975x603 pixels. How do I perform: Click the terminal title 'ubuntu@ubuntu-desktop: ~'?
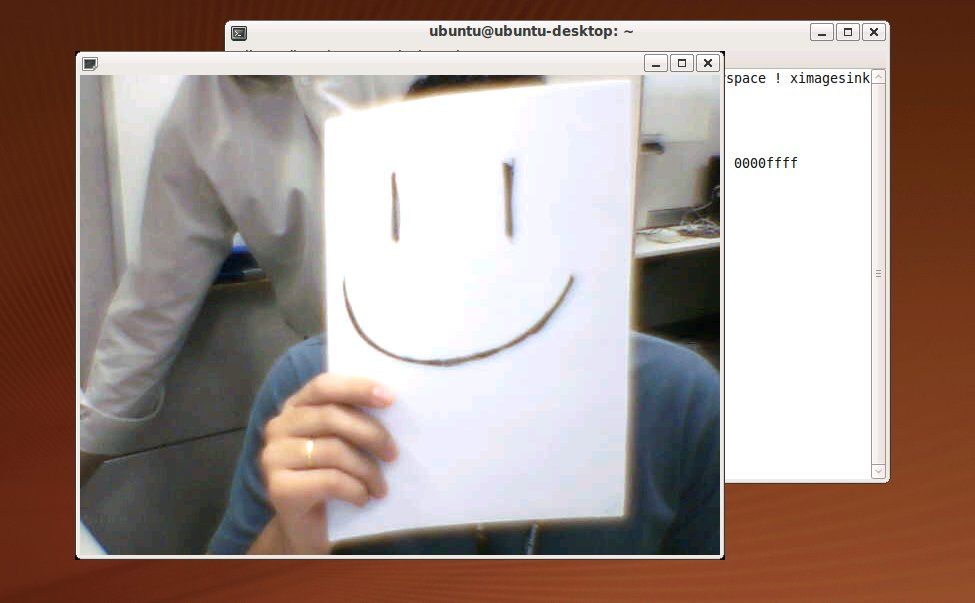531,32
